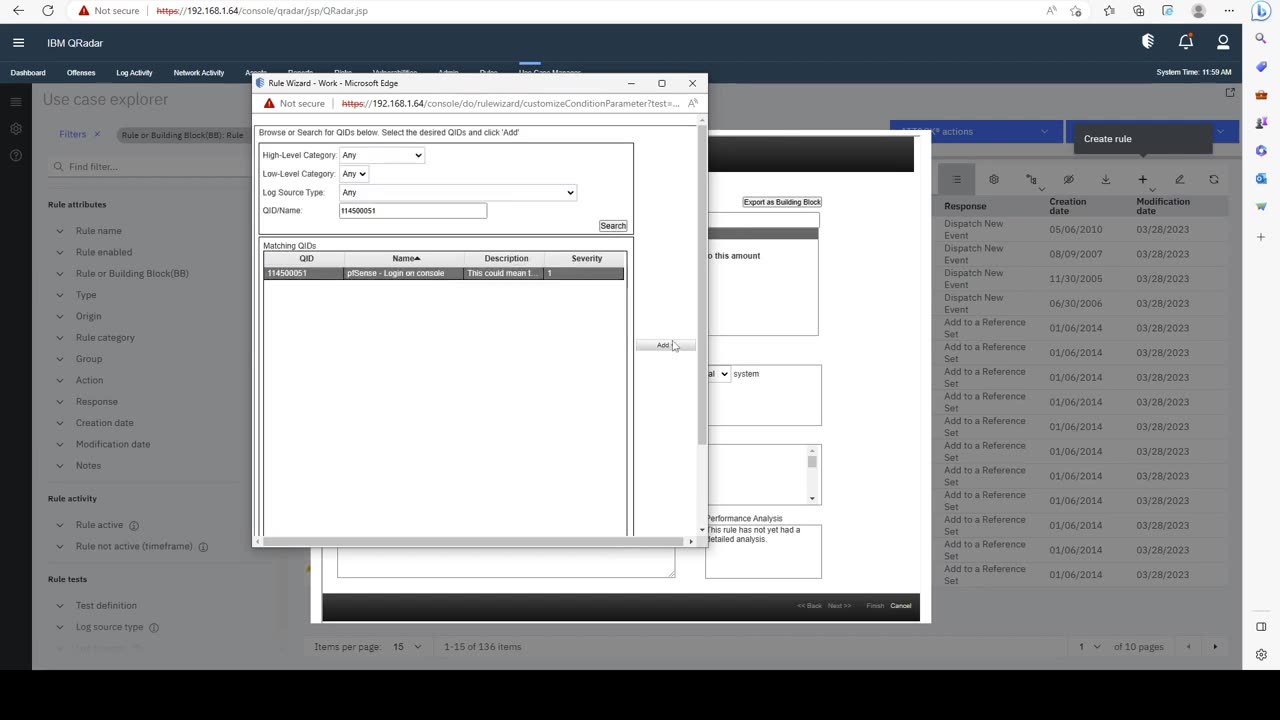
Task: Select list view icon in rules toolbar
Action: pos(956,180)
